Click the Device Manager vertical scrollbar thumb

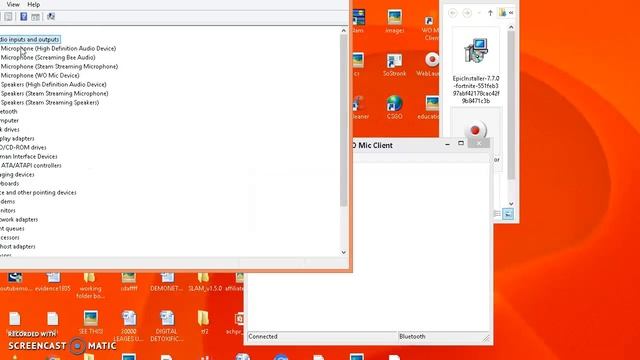coord(344,120)
